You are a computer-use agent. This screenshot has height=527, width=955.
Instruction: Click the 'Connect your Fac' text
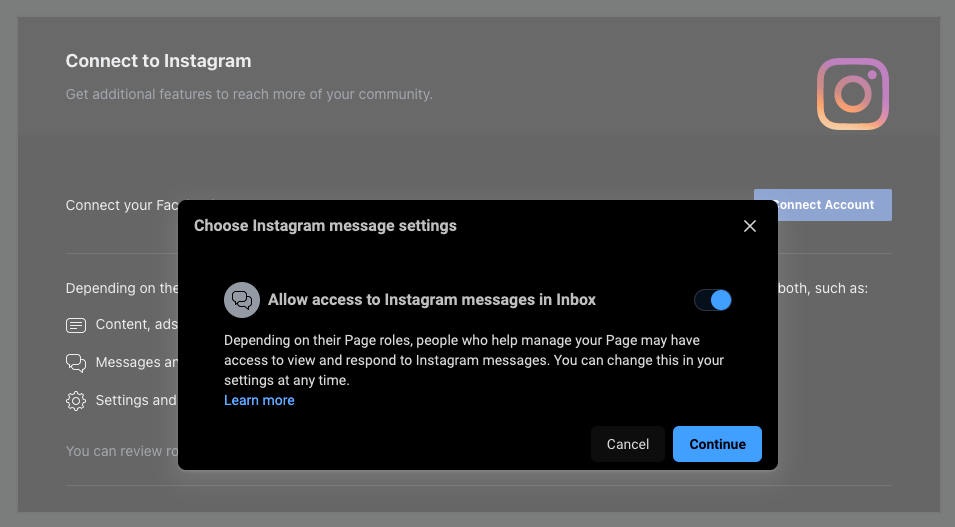pyautogui.click(x=122, y=205)
